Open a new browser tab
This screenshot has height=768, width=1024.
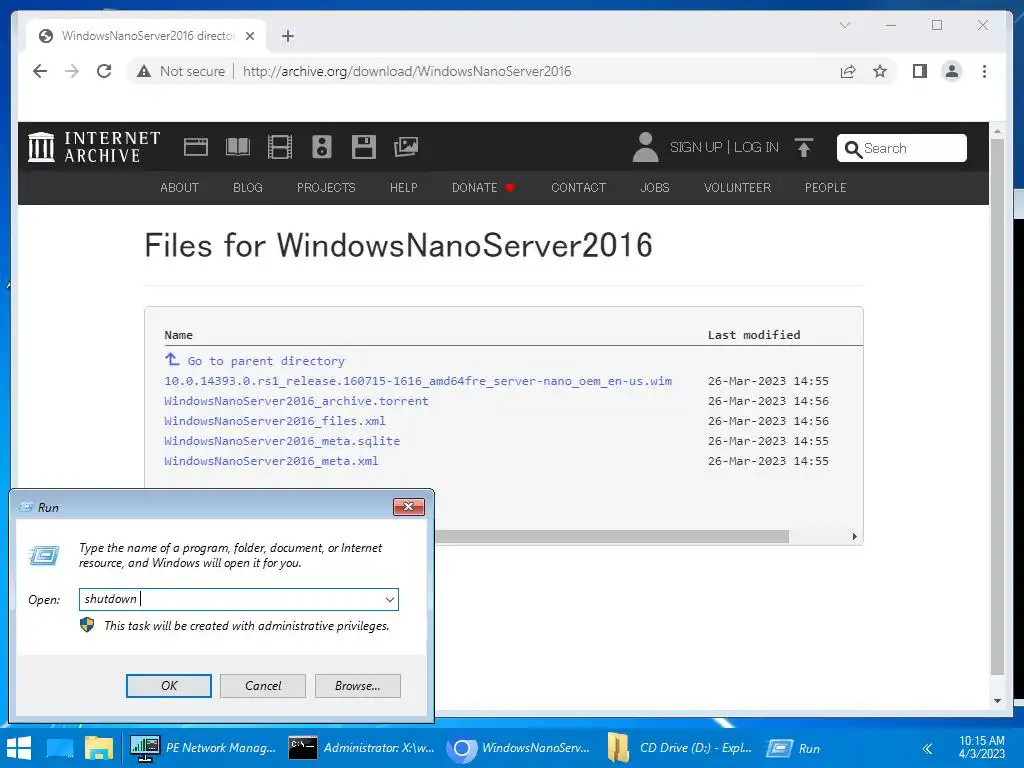[288, 36]
